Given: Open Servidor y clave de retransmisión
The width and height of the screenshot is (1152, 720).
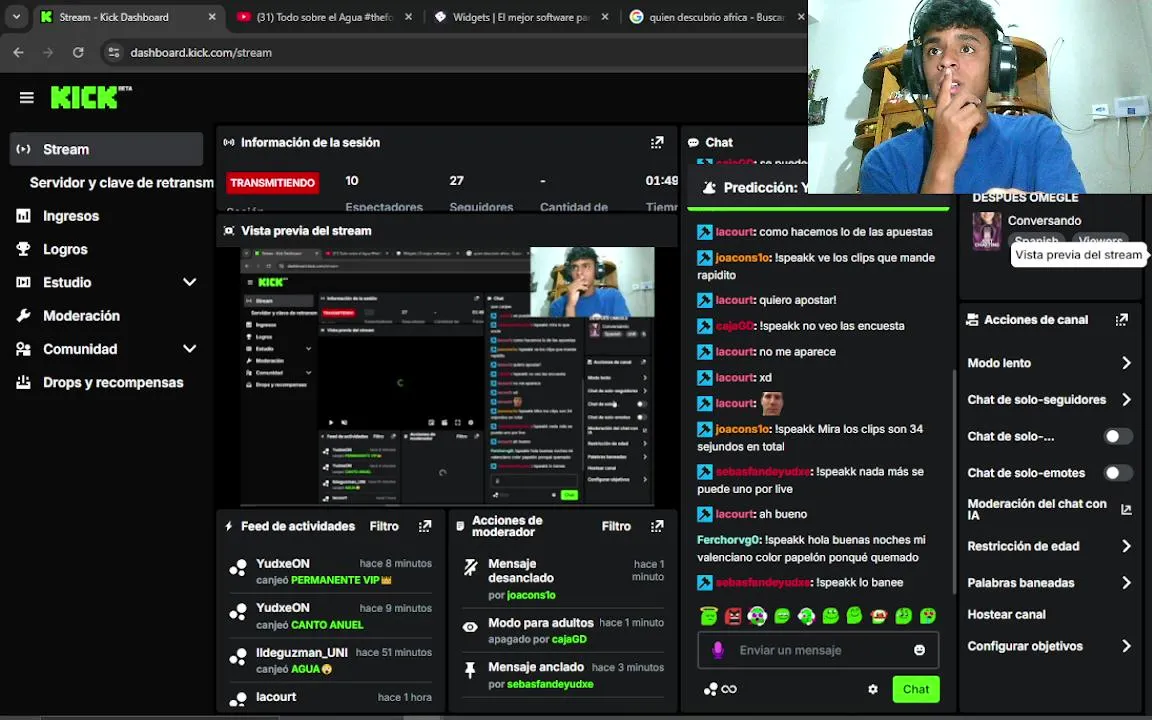Looking at the screenshot, I should tap(121, 183).
